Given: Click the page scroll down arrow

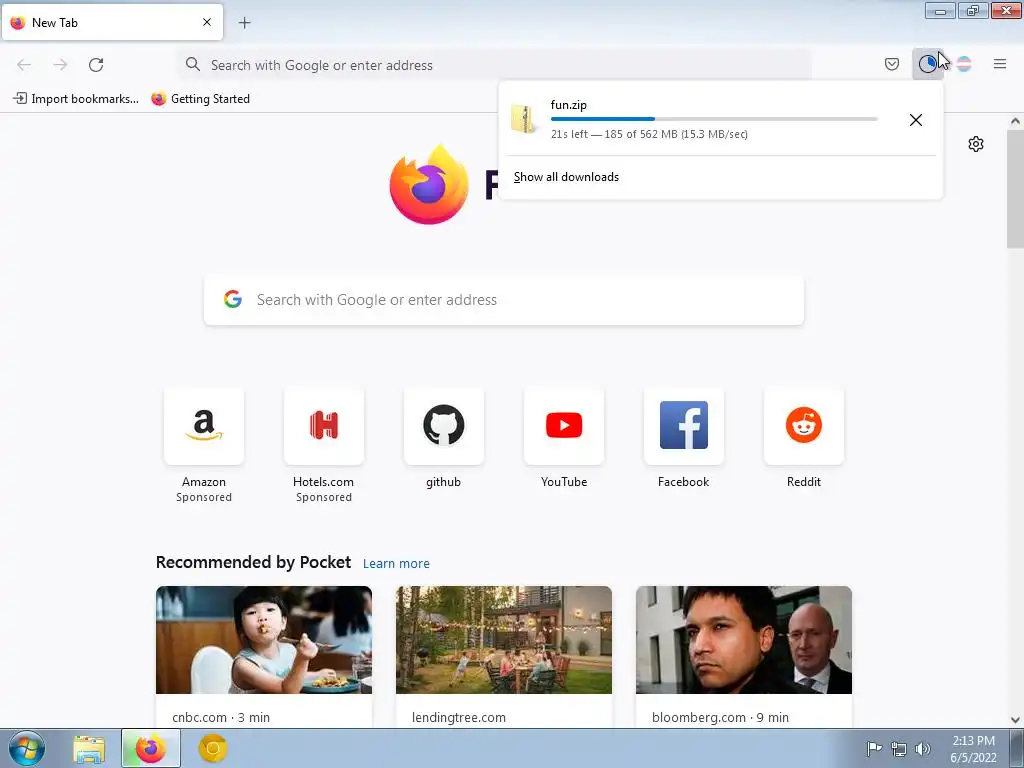Looking at the screenshot, I should (x=1015, y=720).
